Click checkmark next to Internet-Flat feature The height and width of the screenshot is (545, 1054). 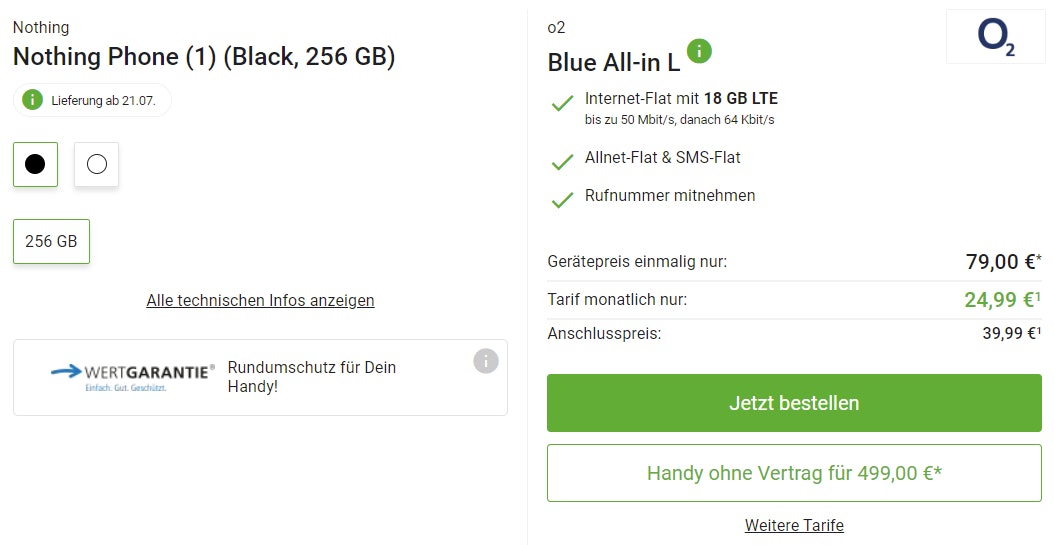[x=562, y=104]
